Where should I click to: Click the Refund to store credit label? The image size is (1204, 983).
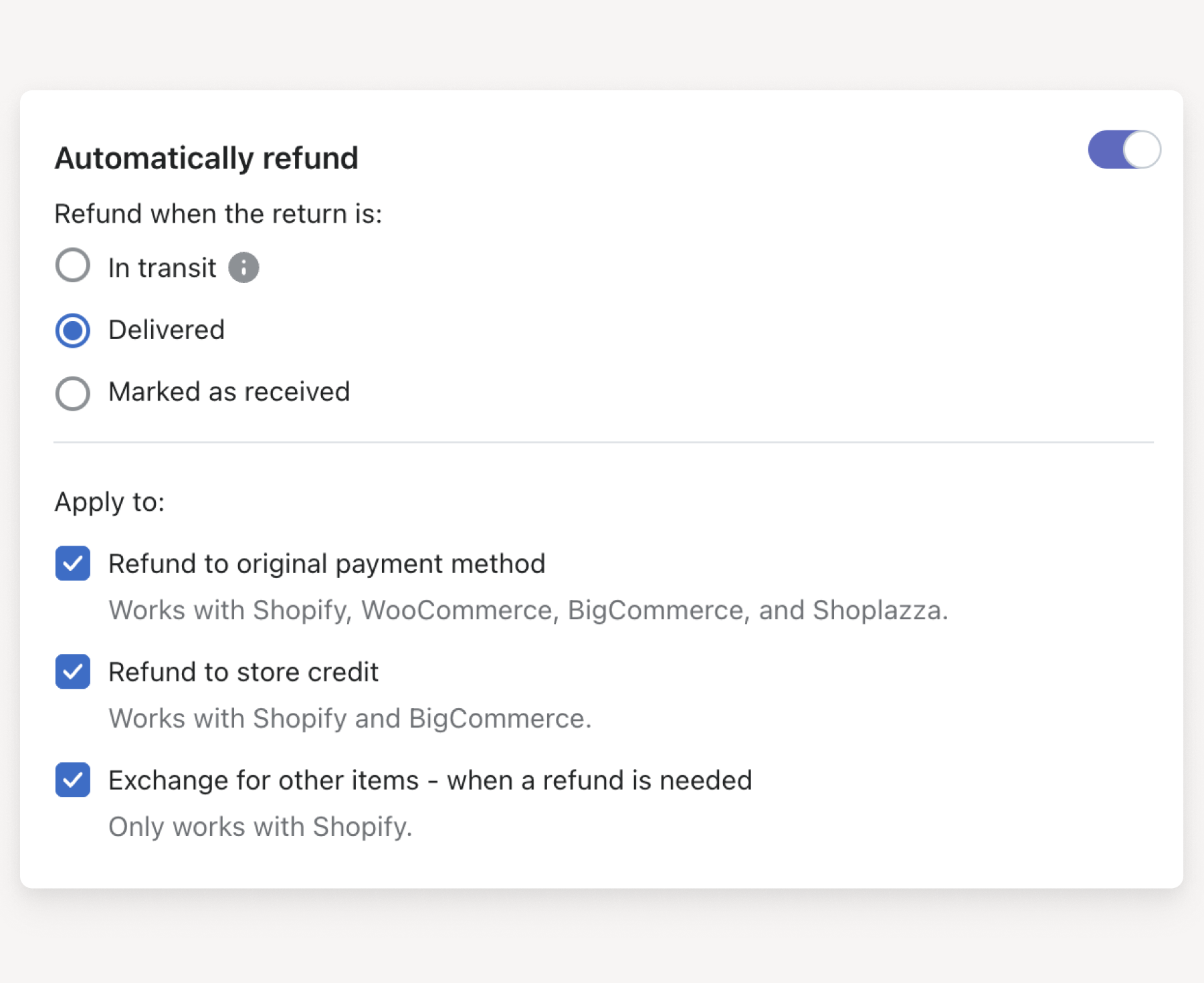243,672
